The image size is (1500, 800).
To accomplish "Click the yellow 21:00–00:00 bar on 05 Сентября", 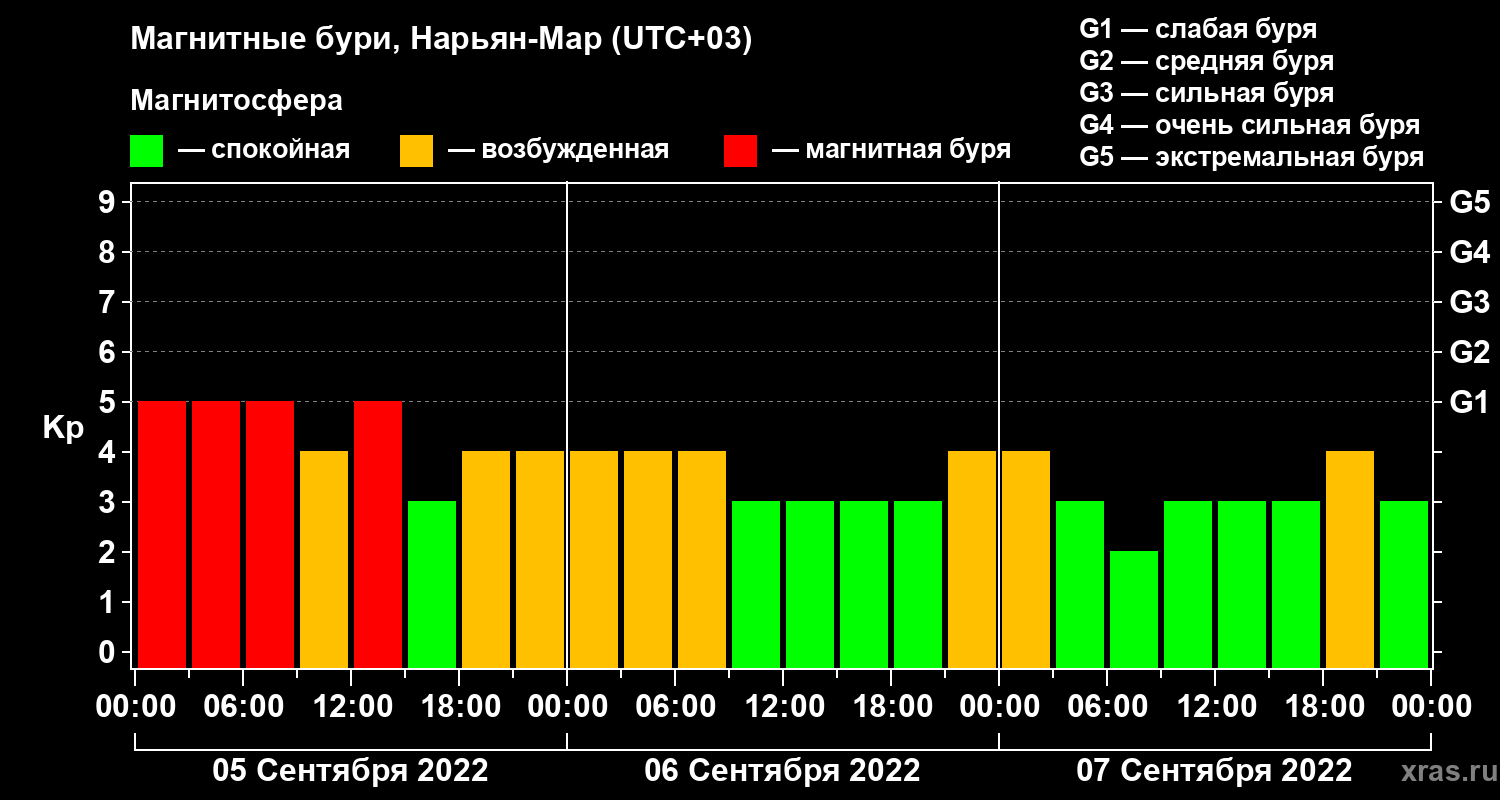I will pyautogui.click(x=540, y=559).
